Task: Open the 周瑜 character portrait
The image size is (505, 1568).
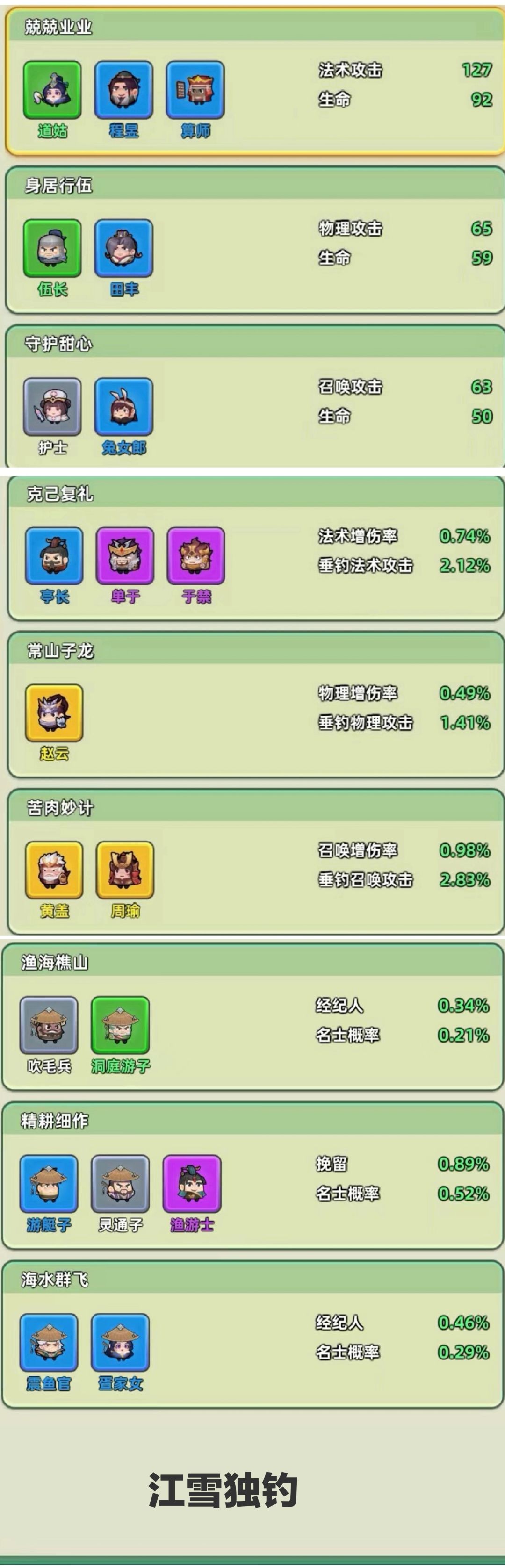Action: (125, 870)
